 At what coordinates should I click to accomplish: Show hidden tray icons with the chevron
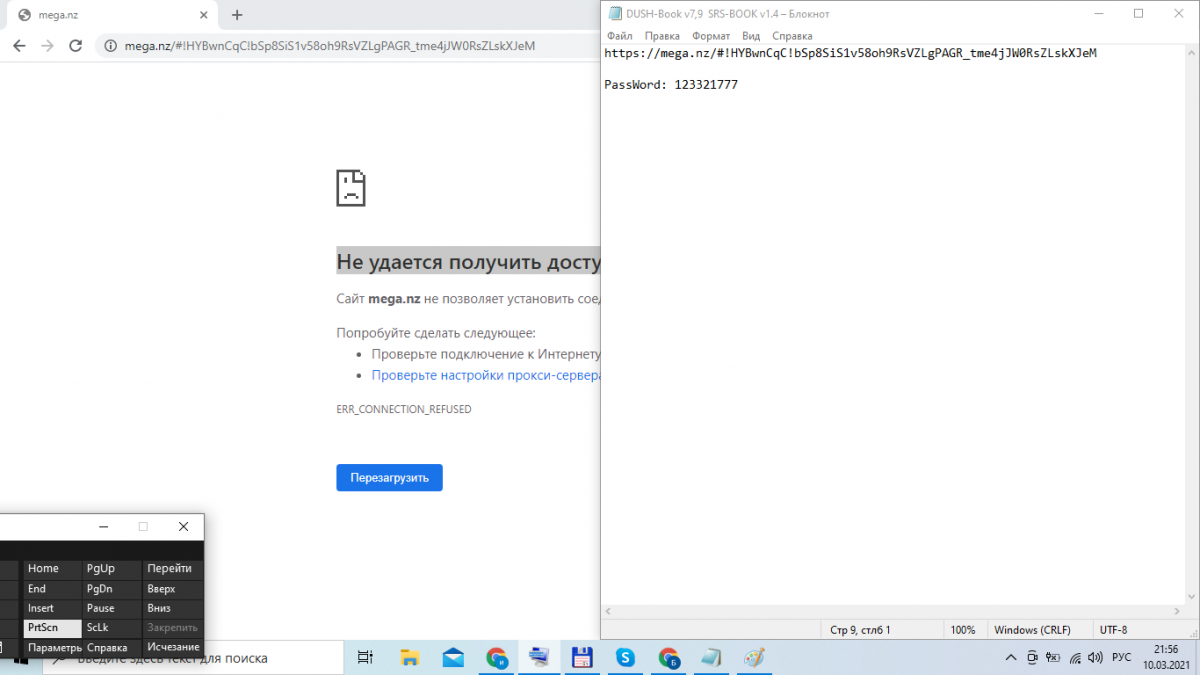click(1011, 657)
